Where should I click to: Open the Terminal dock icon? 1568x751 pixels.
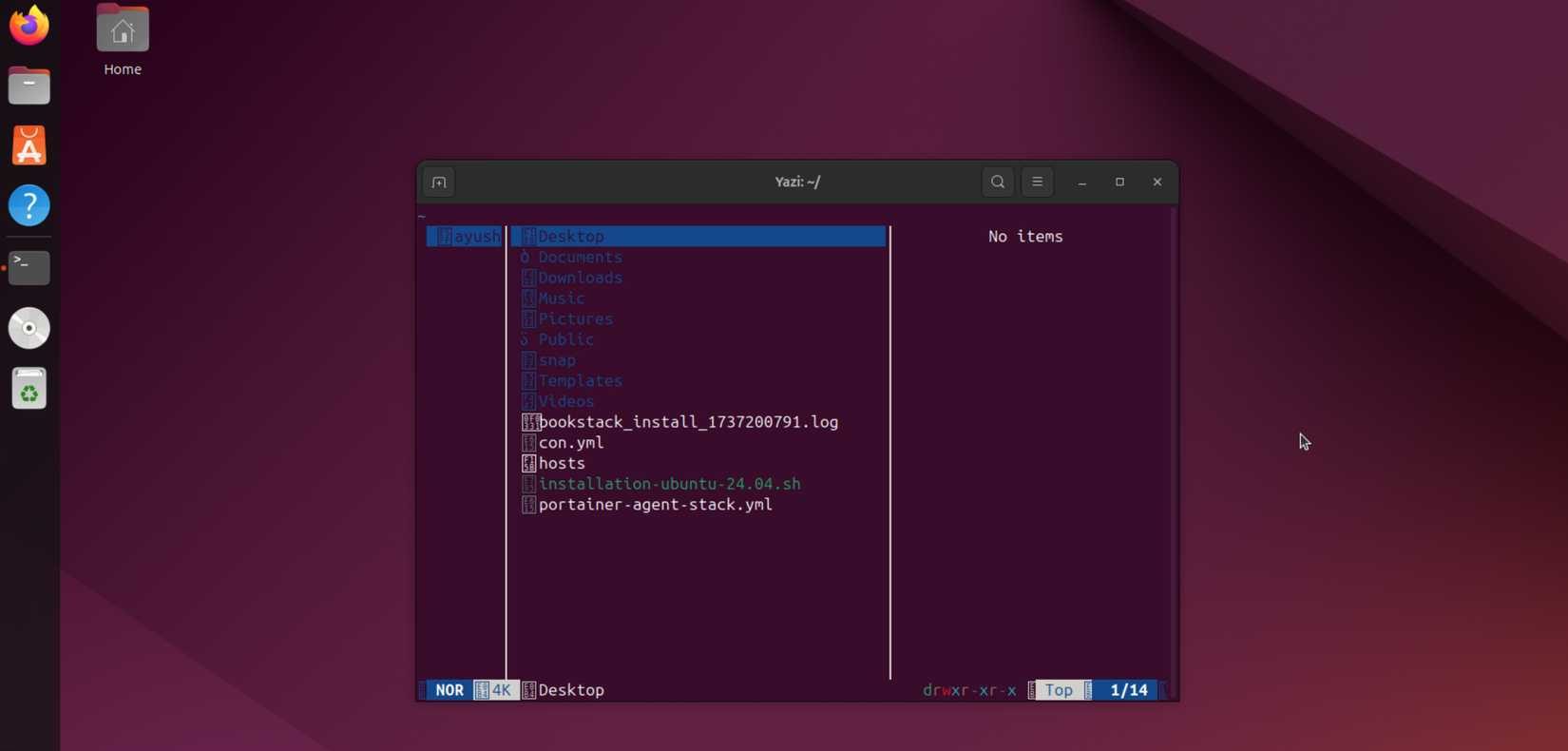[x=29, y=267]
